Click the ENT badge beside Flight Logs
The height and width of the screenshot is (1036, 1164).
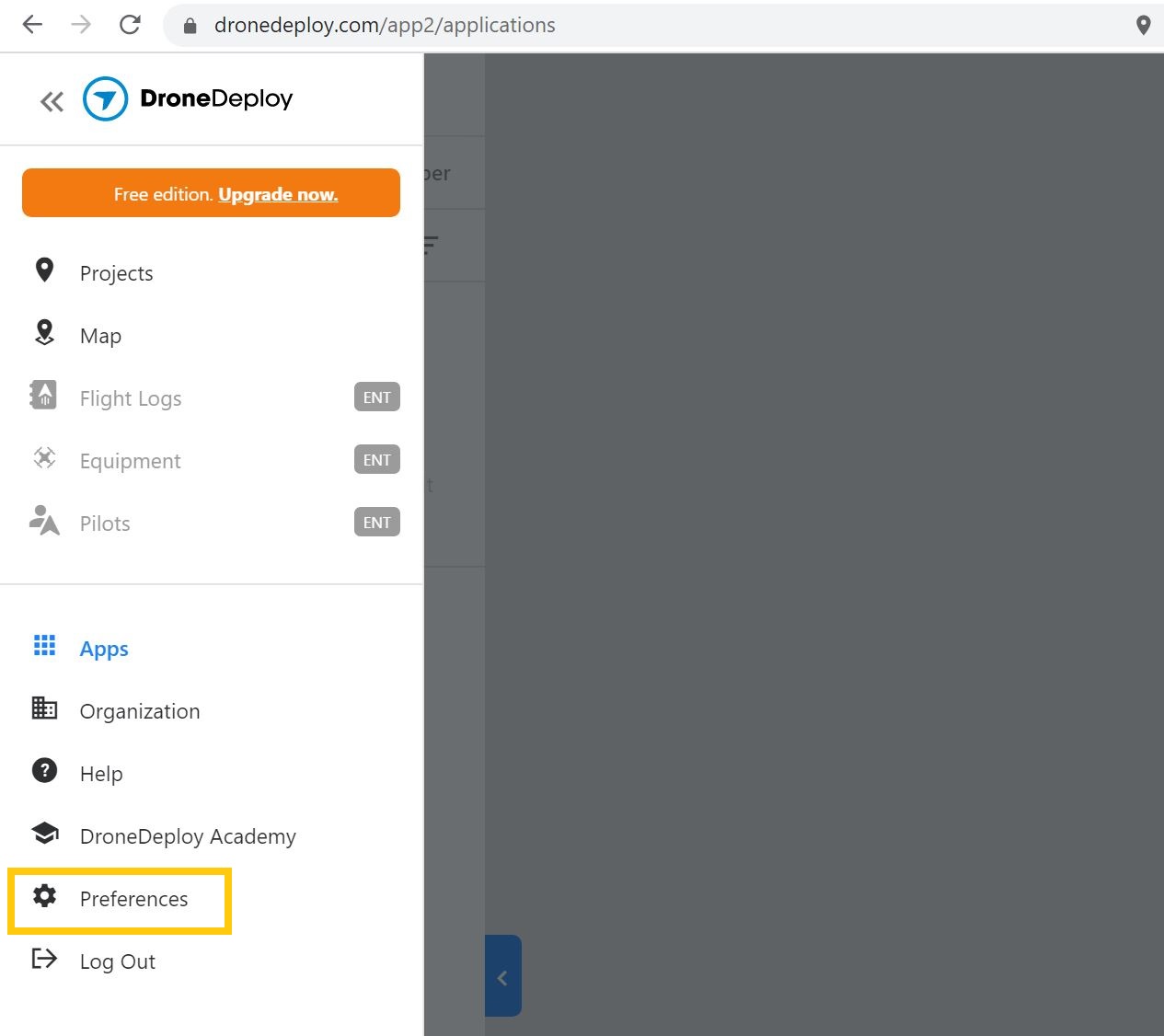click(x=377, y=397)
